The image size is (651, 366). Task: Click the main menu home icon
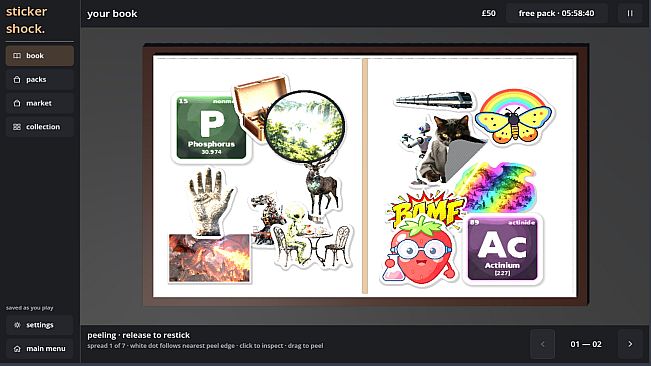(17, 349)
